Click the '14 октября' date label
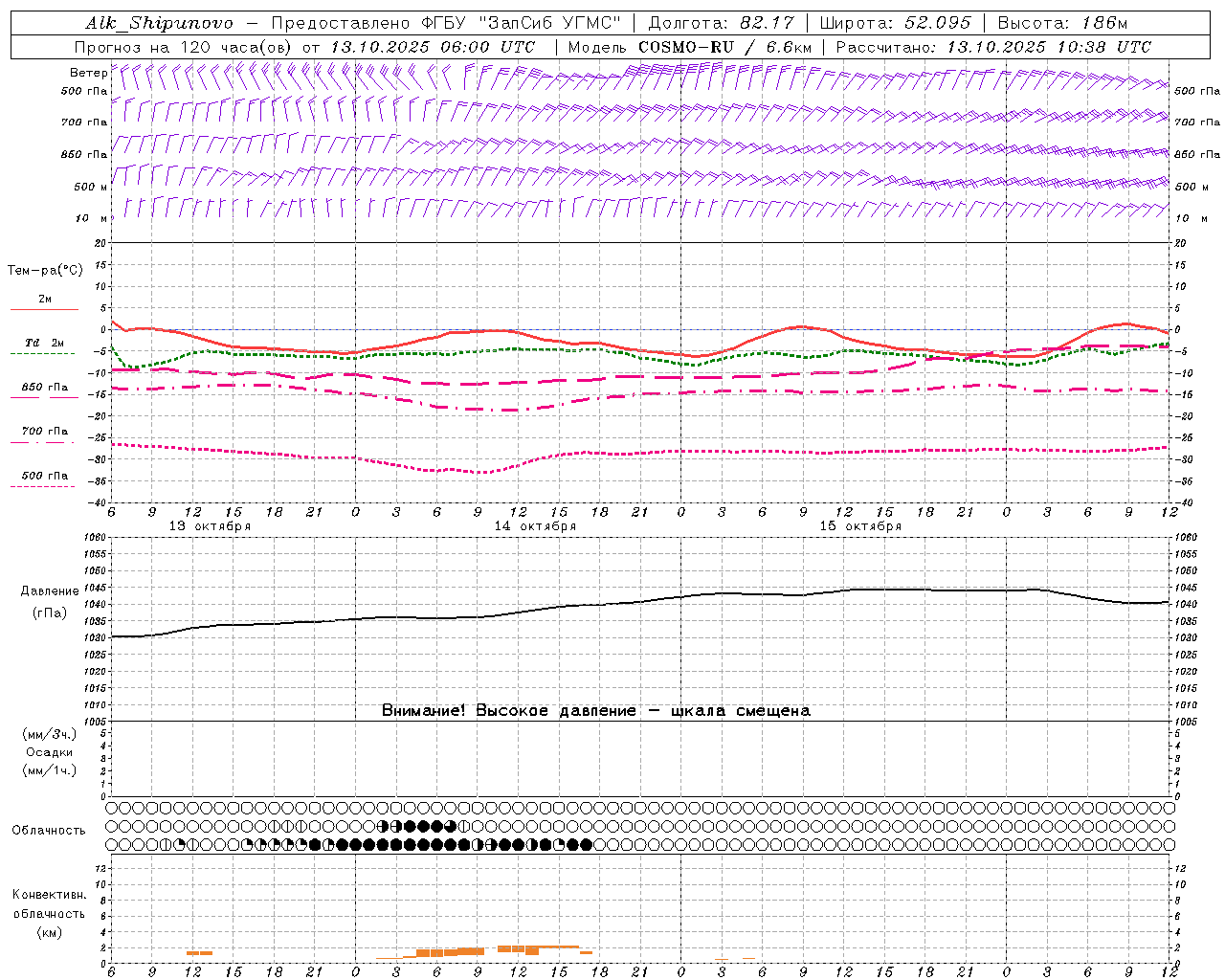This screenshot has width=1225, height=980. 535,526
